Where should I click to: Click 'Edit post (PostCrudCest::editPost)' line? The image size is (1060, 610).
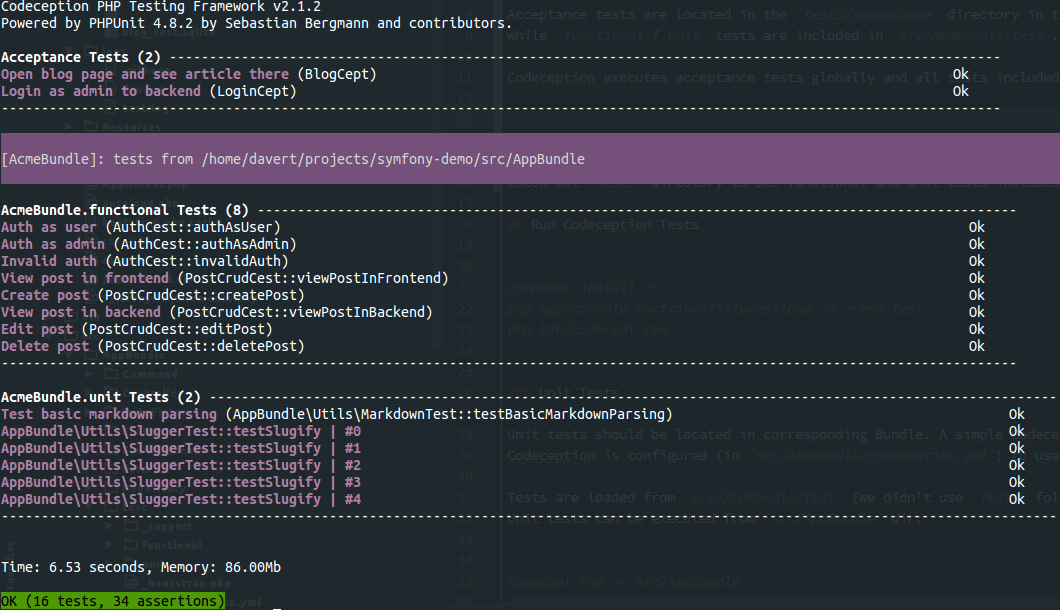pyautogui.click(x=137, y=329)
